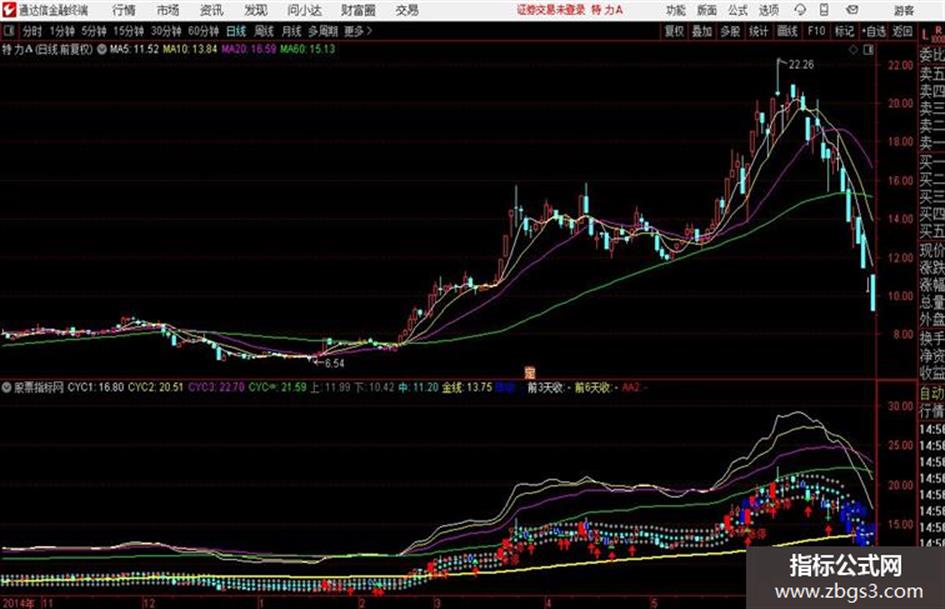945x609 pixels.
Task: Click the MA20: 16.59 label
Action: point(248,49)
